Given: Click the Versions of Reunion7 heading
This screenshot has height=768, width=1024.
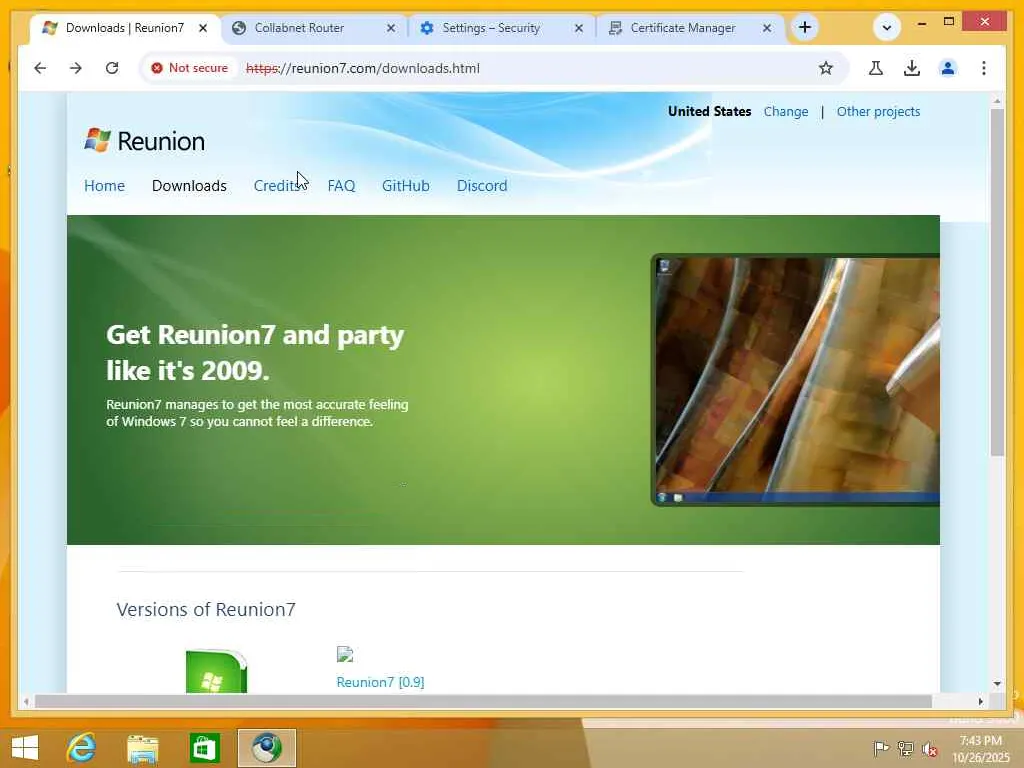Looking at the screenshot, I should click(x=206, y=609).
